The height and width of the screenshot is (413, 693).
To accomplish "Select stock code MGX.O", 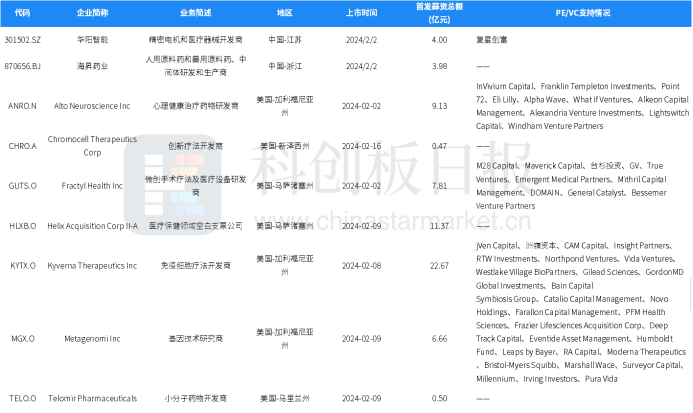I will (23, 339).
